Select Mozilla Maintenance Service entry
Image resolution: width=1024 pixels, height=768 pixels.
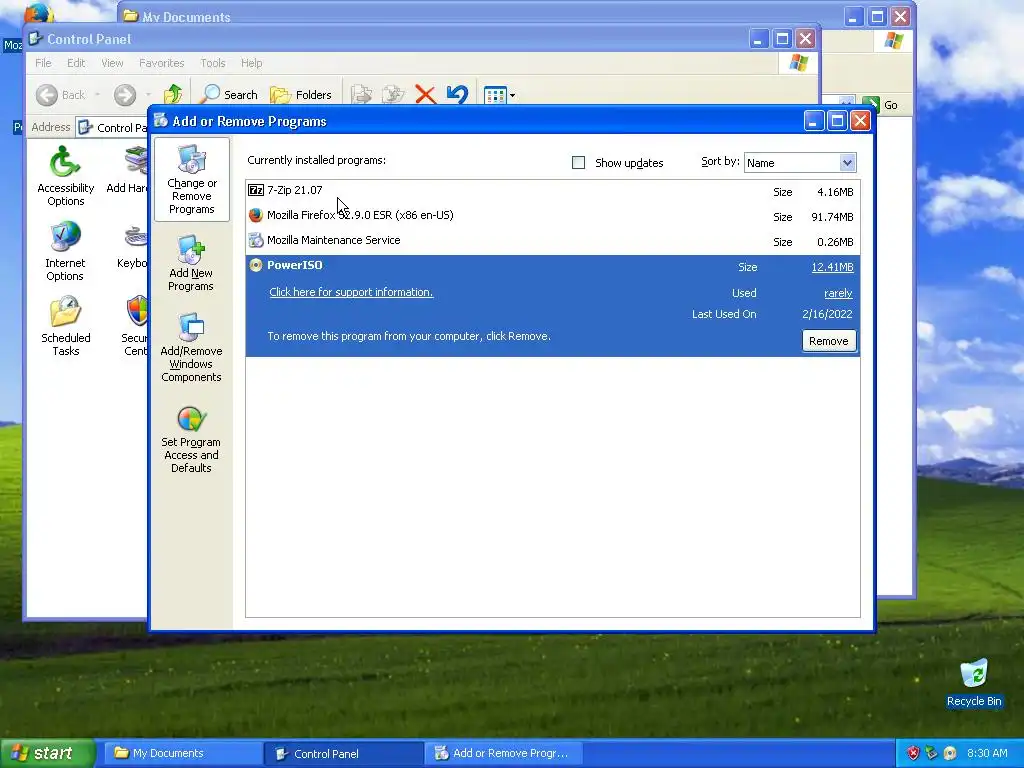pyautogui.click(x=552, y=241)
